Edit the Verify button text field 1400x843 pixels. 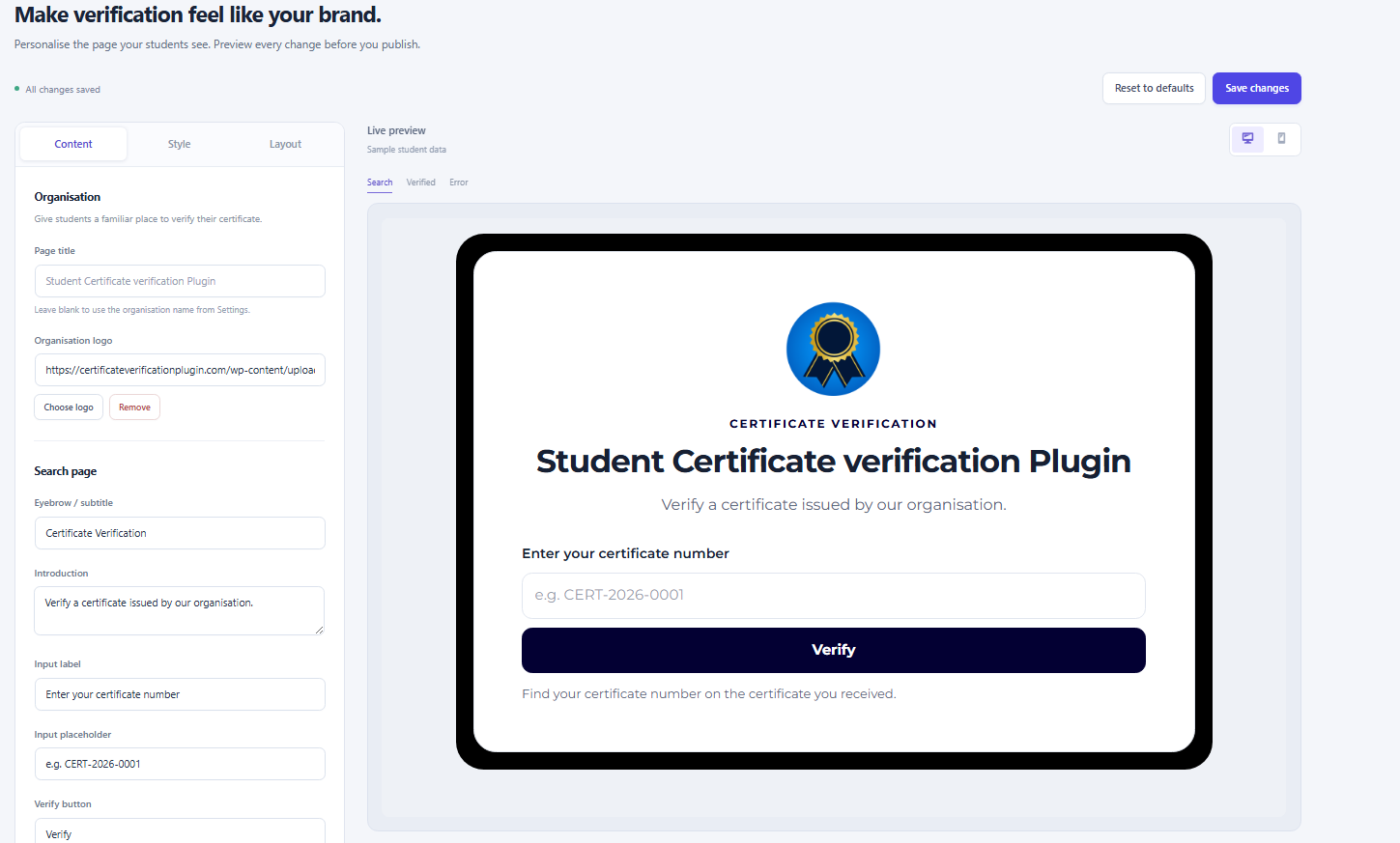[180, 832]
